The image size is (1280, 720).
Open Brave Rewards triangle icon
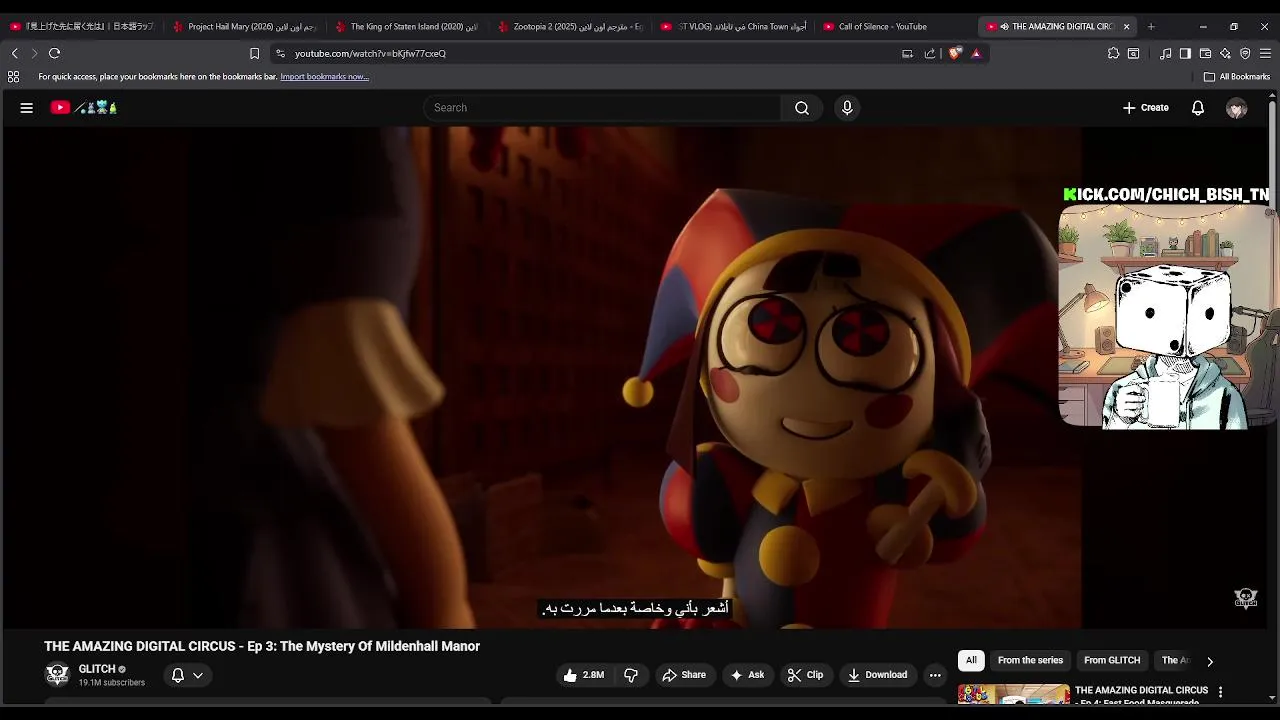pyautogui.click(x=976, y=54)
